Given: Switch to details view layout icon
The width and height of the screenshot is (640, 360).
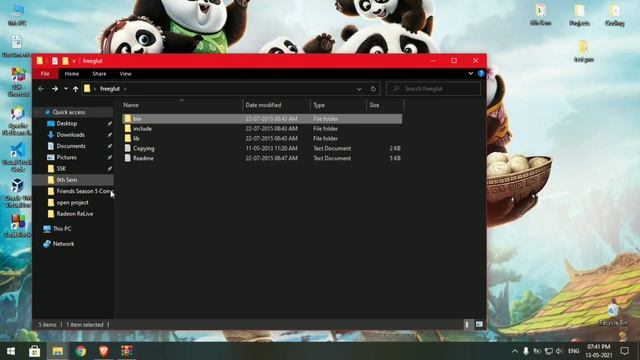Looking at the screenshot, I should coord(467,324).
